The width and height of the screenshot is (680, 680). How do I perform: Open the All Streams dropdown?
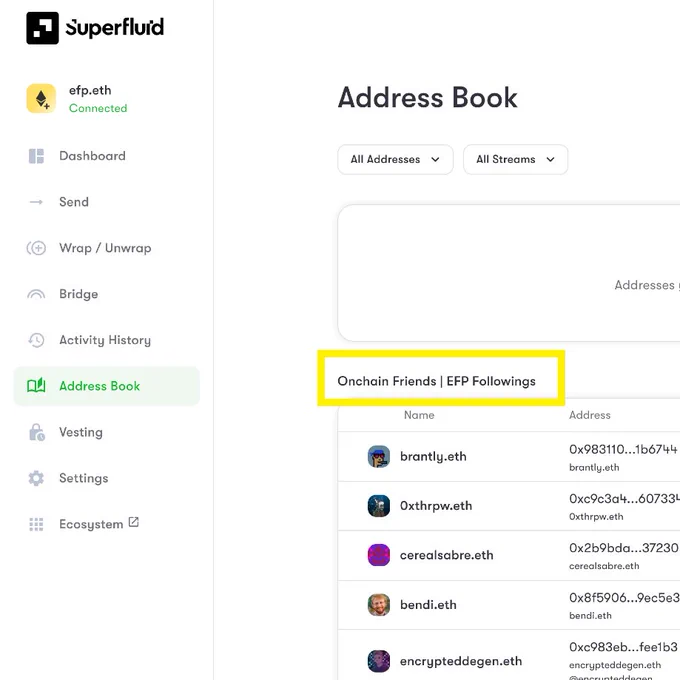pyautogui.click(x=515, y=160)
